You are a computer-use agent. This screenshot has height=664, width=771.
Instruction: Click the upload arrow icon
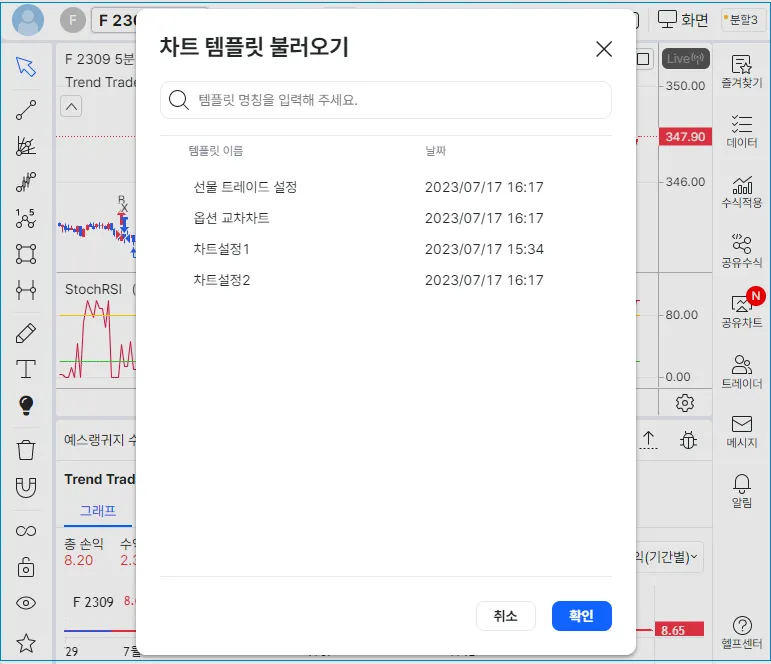[649, 440]
